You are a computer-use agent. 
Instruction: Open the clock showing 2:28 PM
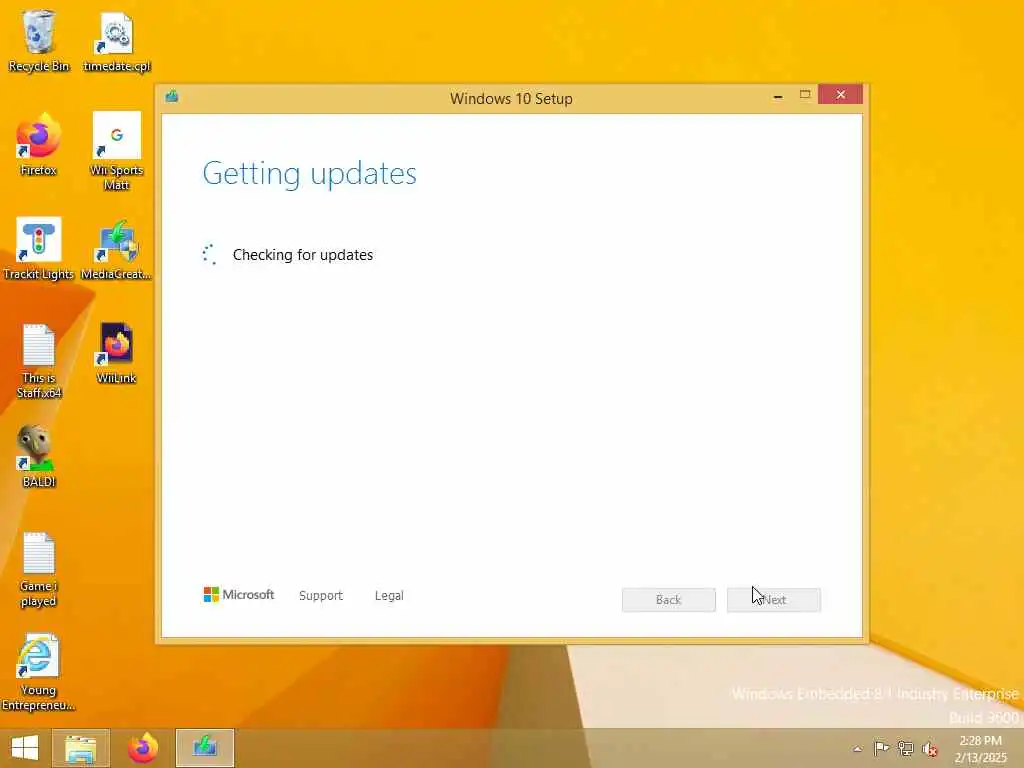[x=980, y=748]
